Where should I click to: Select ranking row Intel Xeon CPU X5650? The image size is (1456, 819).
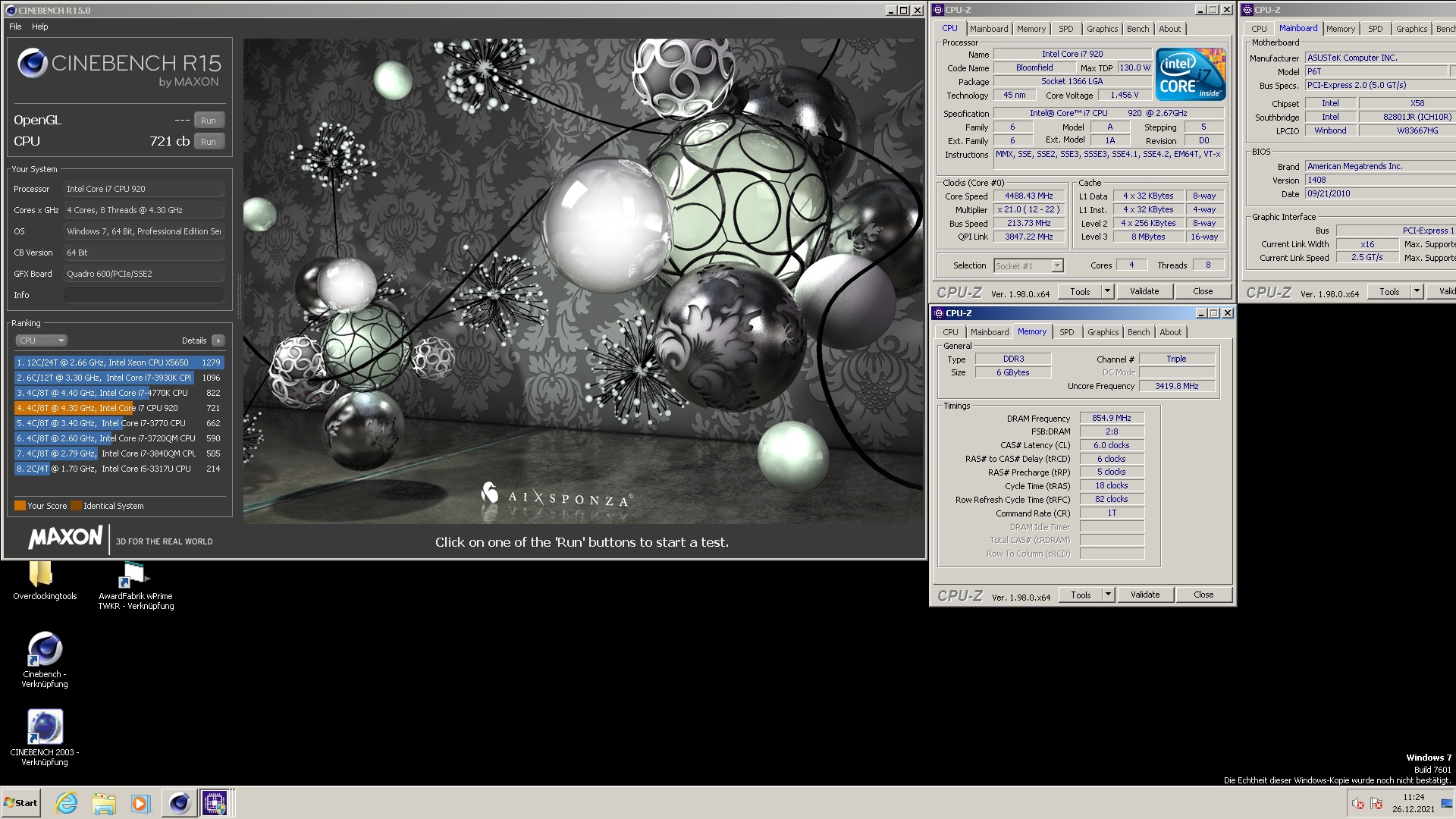click(119, 362)
